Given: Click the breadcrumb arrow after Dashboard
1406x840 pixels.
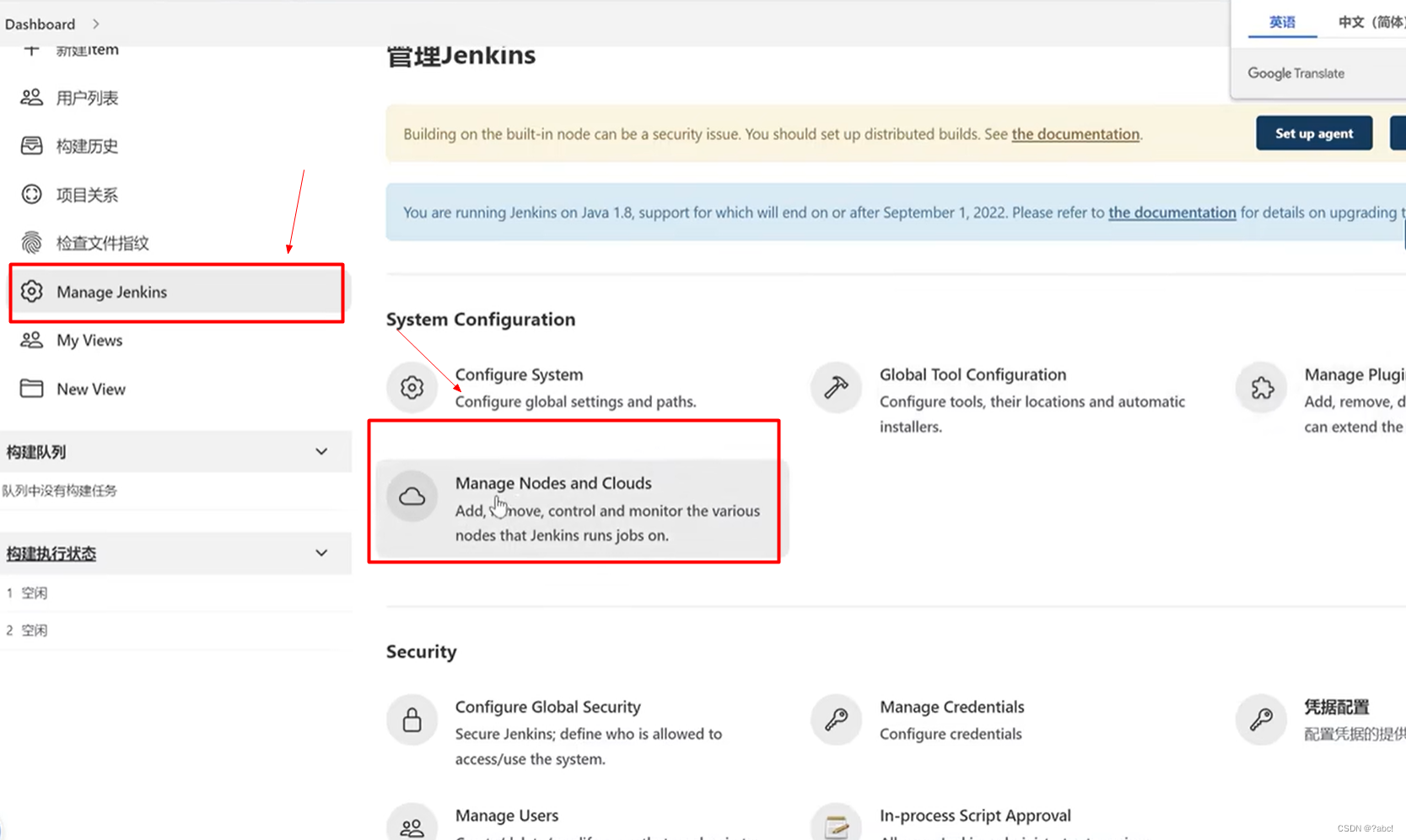Looking at the screenshot, I should point(95,24).
